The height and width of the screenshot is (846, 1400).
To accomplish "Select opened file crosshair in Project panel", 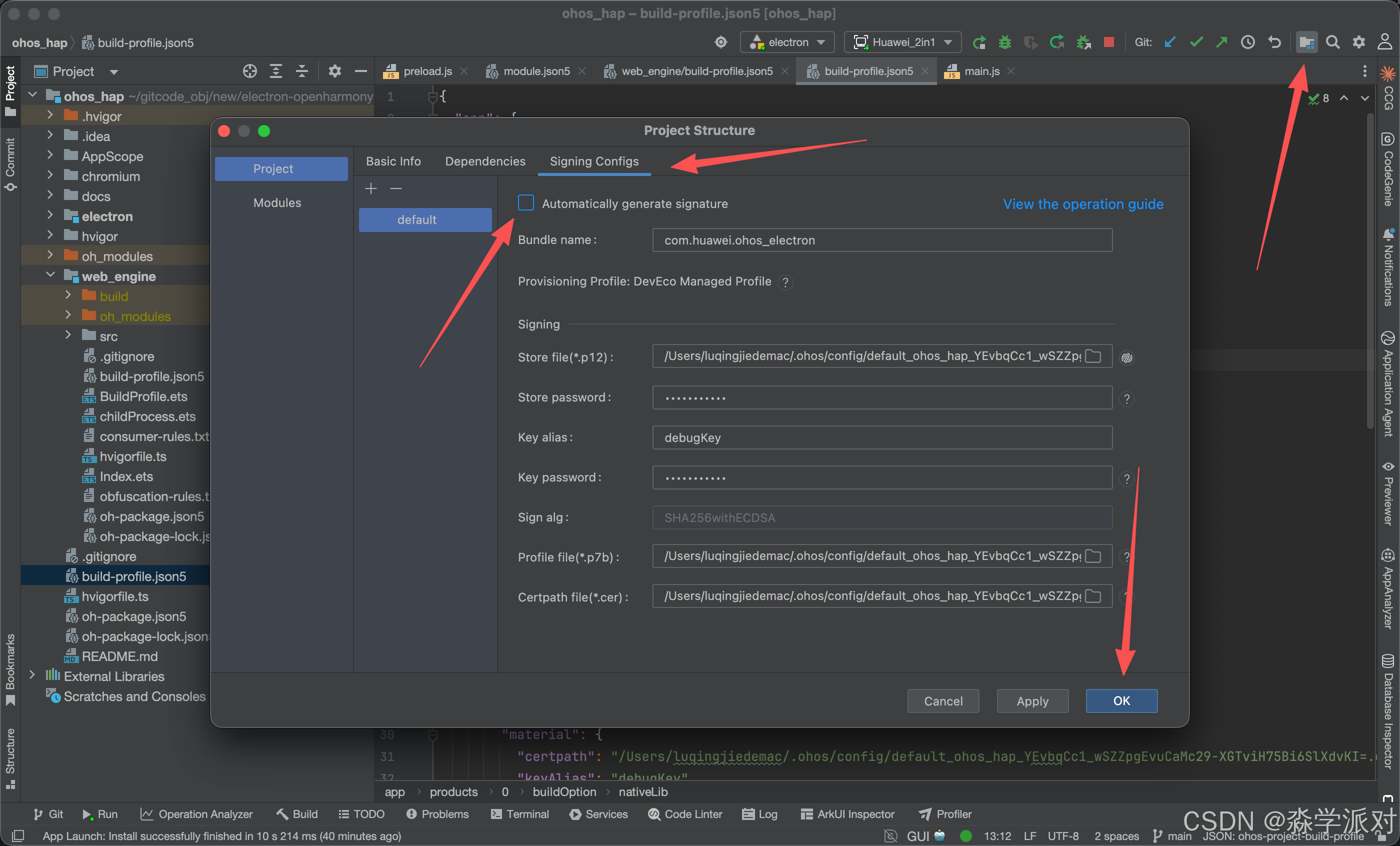I will (249, 71).
